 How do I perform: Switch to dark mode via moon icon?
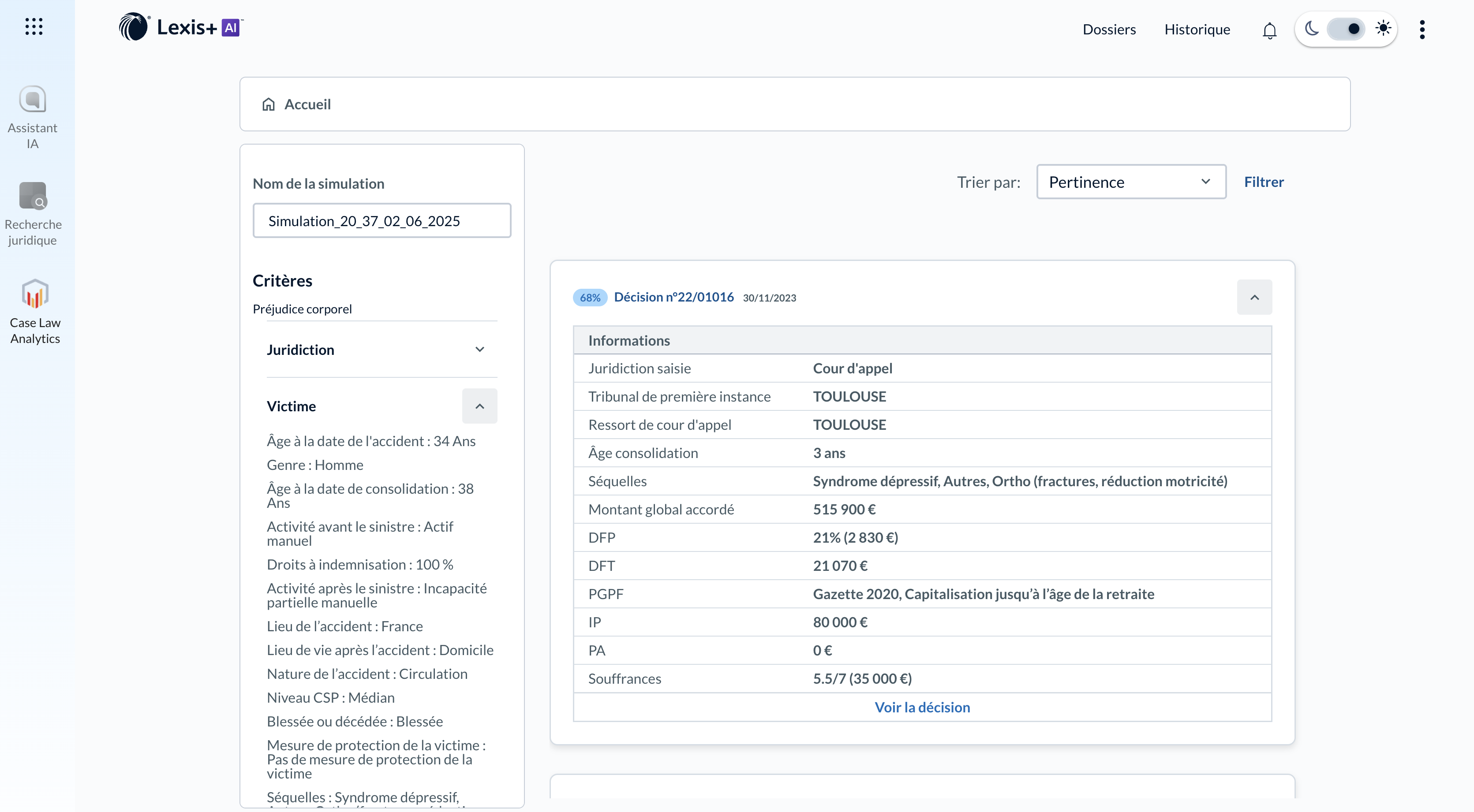(1312, 29)
